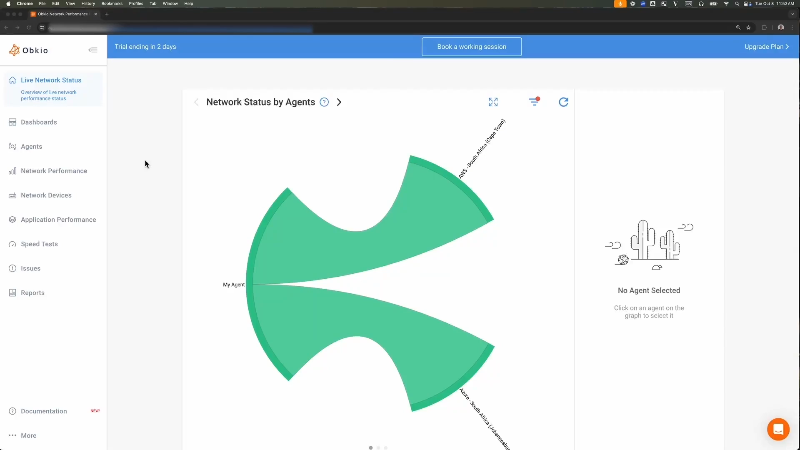Go to next chart using right chevron
This screenshot has width=800, height=450.
[339, 102]
